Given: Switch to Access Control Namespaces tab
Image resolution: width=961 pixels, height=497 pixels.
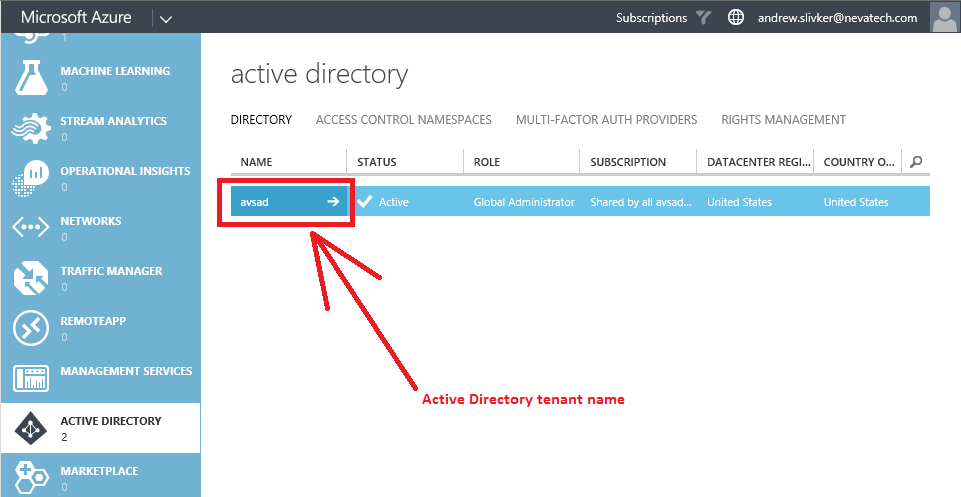Looking at the screenshot, I should [x=403, y=120].
